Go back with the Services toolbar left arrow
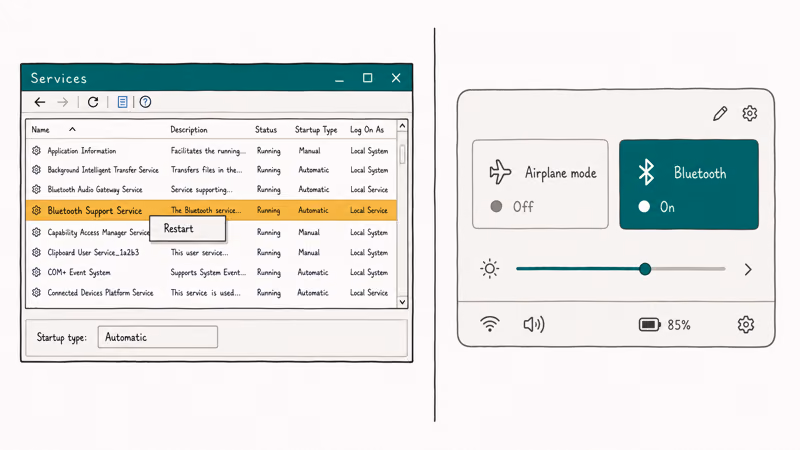The width and height of the screenshot is (800, 450). (x=40, y=102)
